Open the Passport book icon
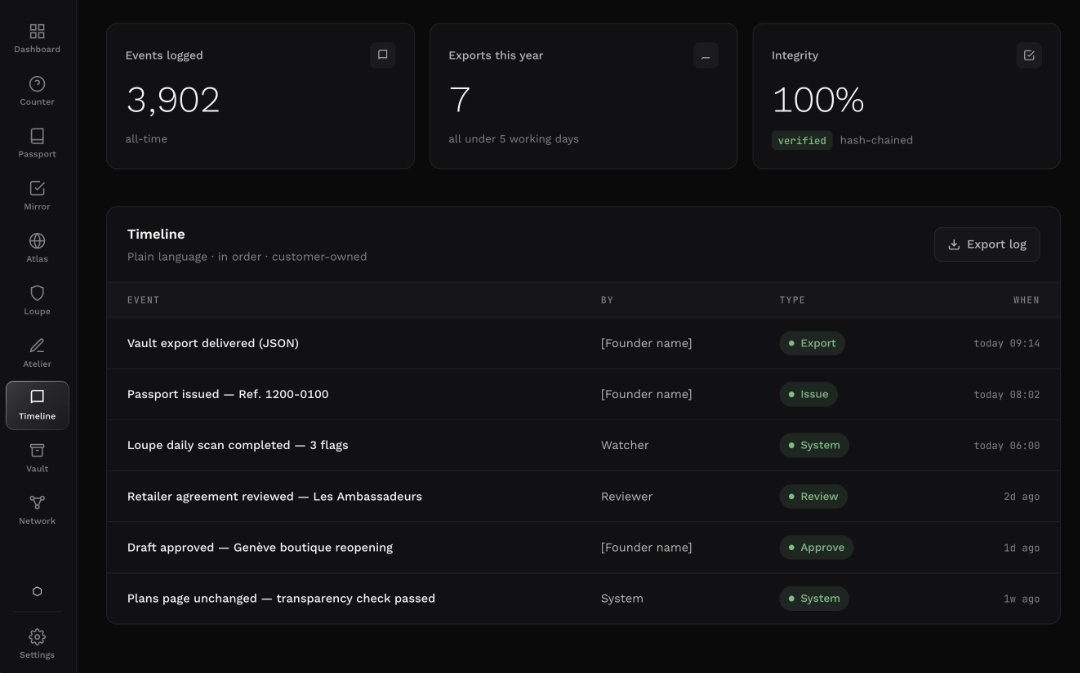 [x=37, y=136]
